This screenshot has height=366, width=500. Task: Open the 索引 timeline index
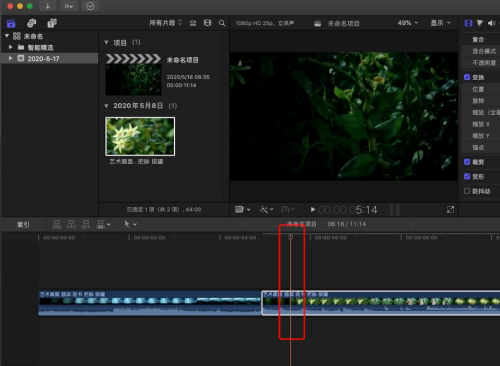coord(23,225)
